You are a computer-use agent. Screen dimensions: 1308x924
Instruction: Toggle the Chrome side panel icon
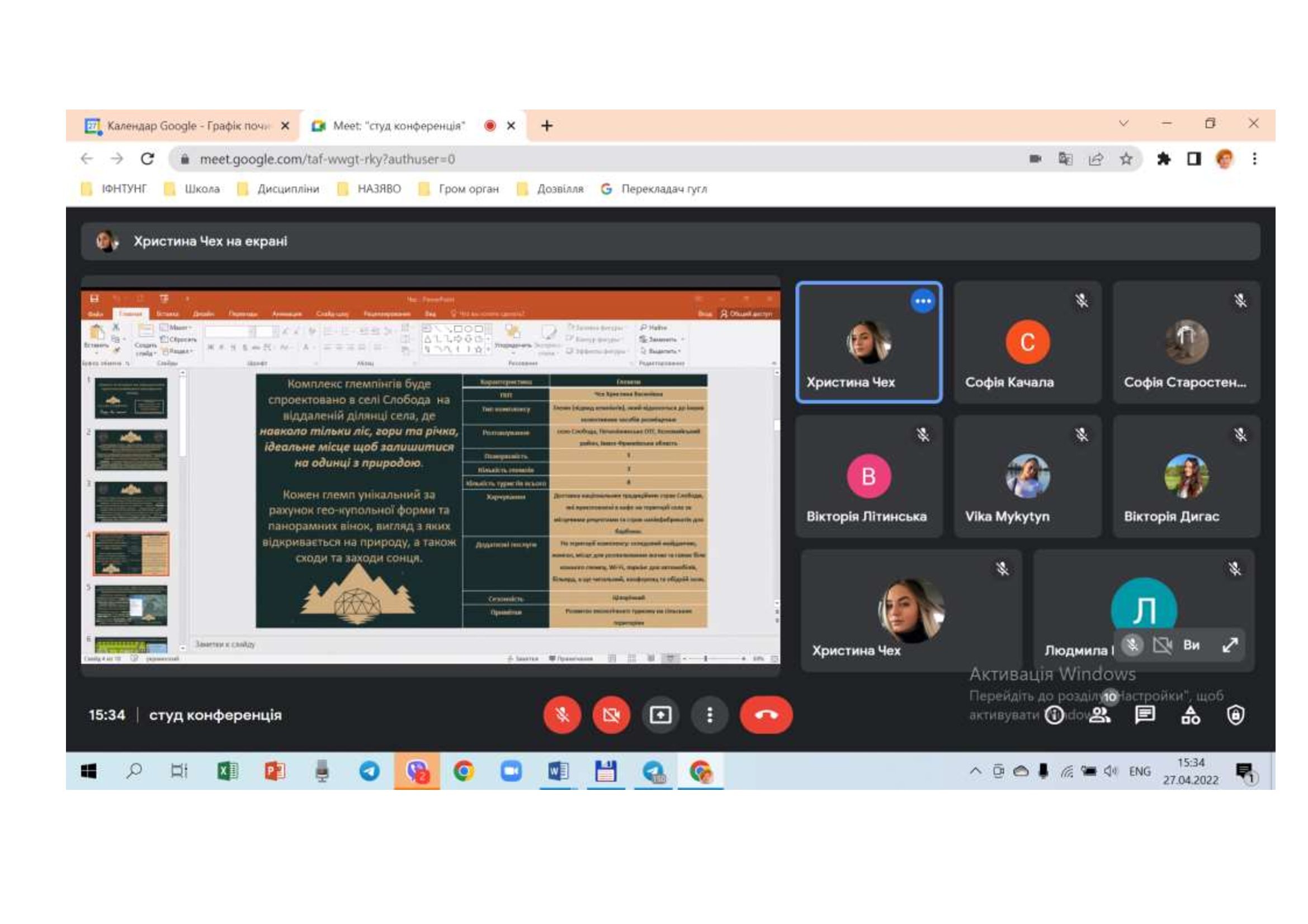click(1194, 159)
